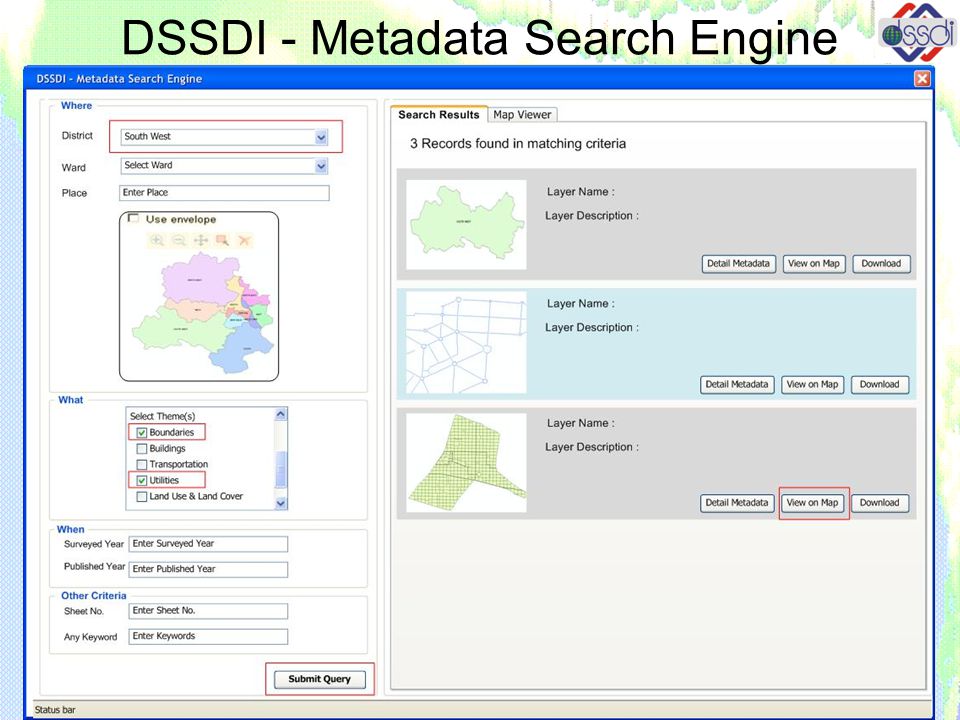Select the clear envelope X tool
Image resolution: width=960 pixels, height=720 pixels.
tap(244, 241)
